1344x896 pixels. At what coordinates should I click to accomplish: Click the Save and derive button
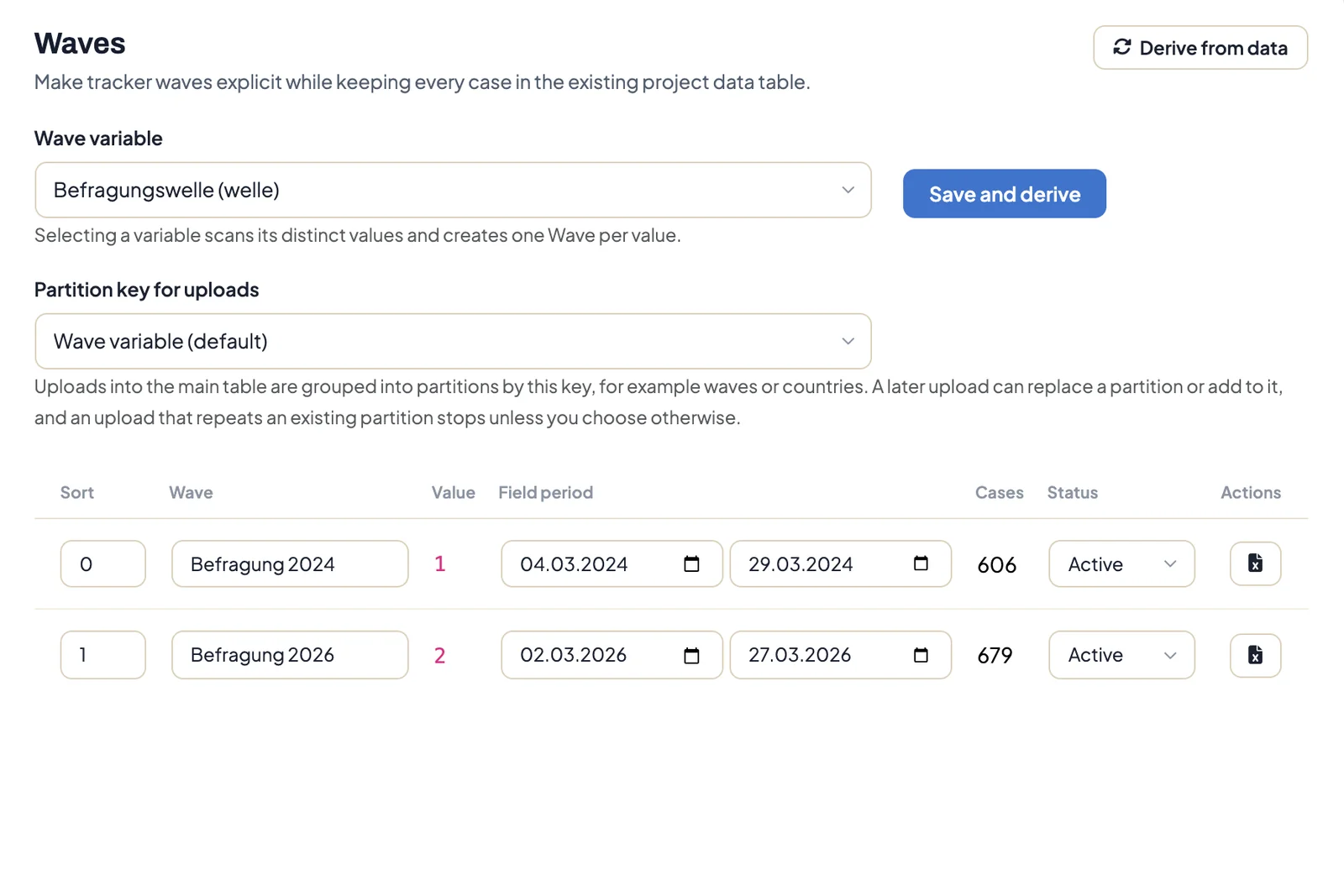click(x=1005, y=194)
